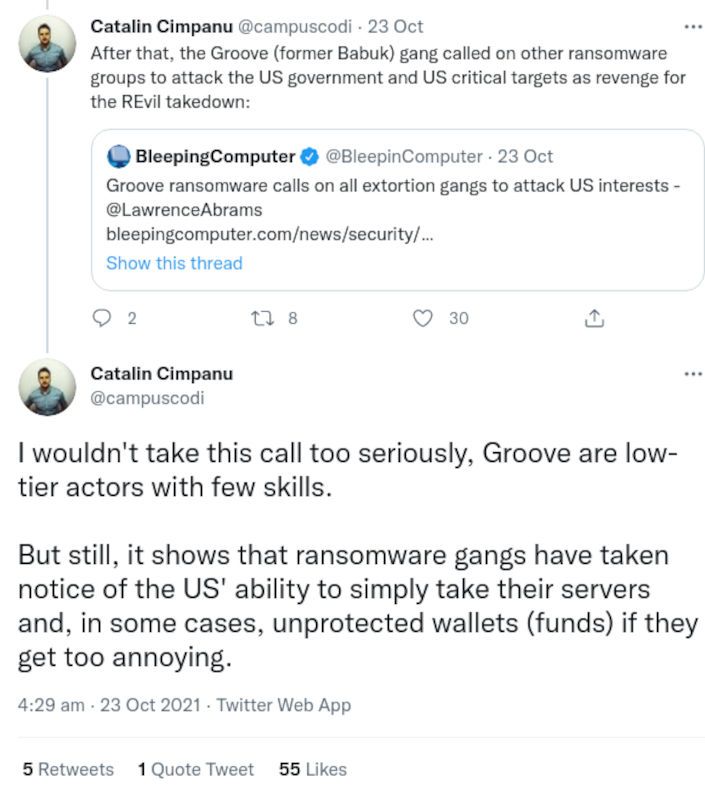Click the retweet icon showing 8
Viewport: 705px width, 800px height.
point(263,318)
